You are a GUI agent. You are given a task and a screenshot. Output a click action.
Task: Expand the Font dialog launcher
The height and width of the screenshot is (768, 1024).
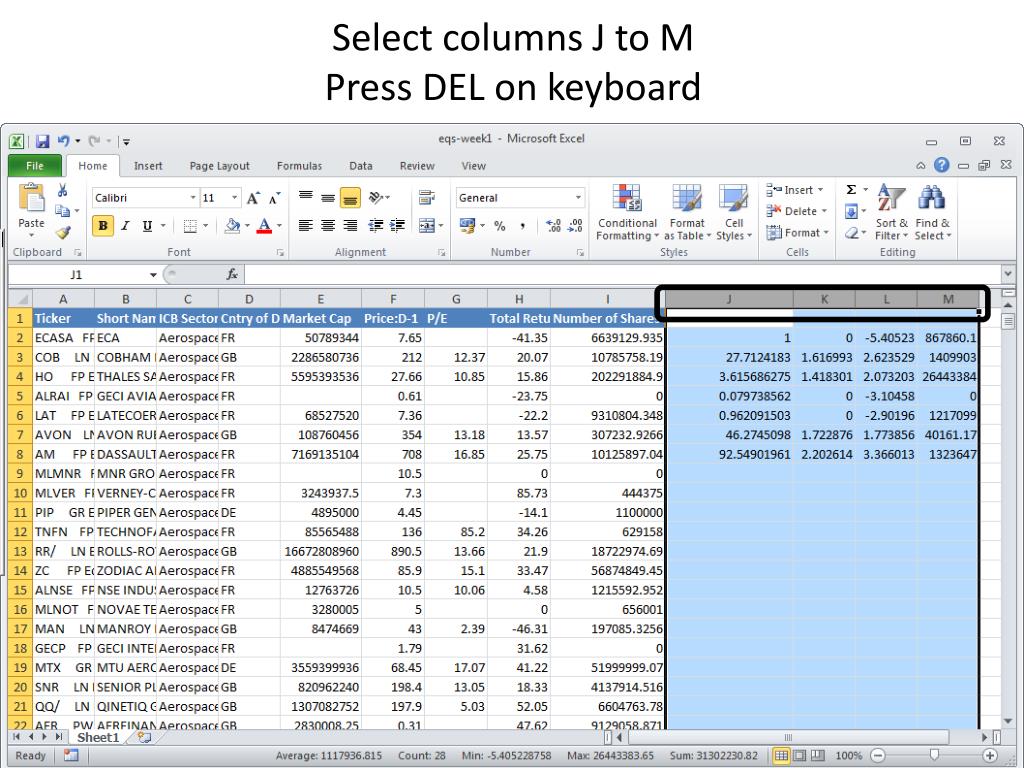point(280,253)
